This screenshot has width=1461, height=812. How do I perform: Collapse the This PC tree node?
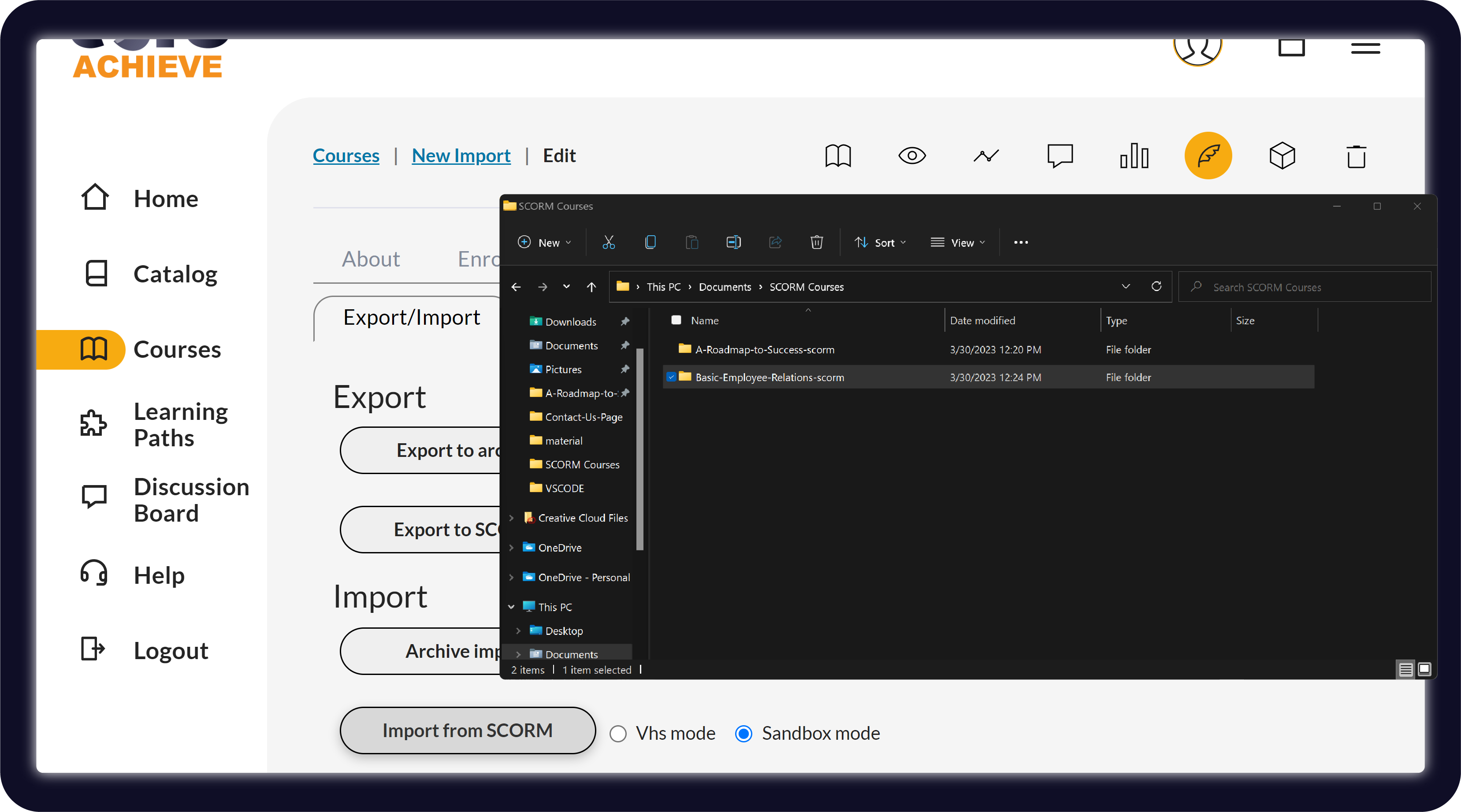(x=511, y=607)
